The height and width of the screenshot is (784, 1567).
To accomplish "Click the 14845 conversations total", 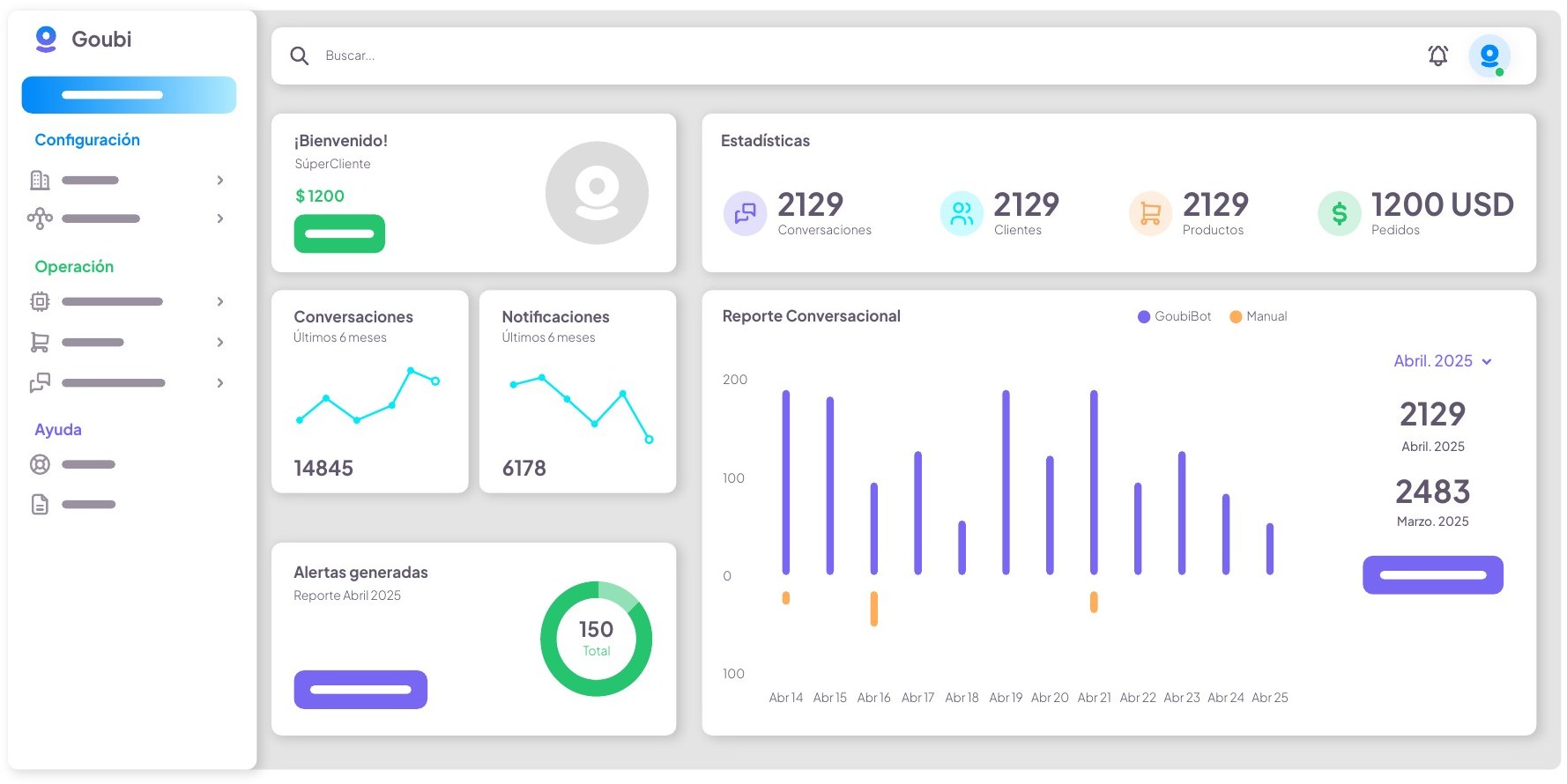I will [323, 468].
